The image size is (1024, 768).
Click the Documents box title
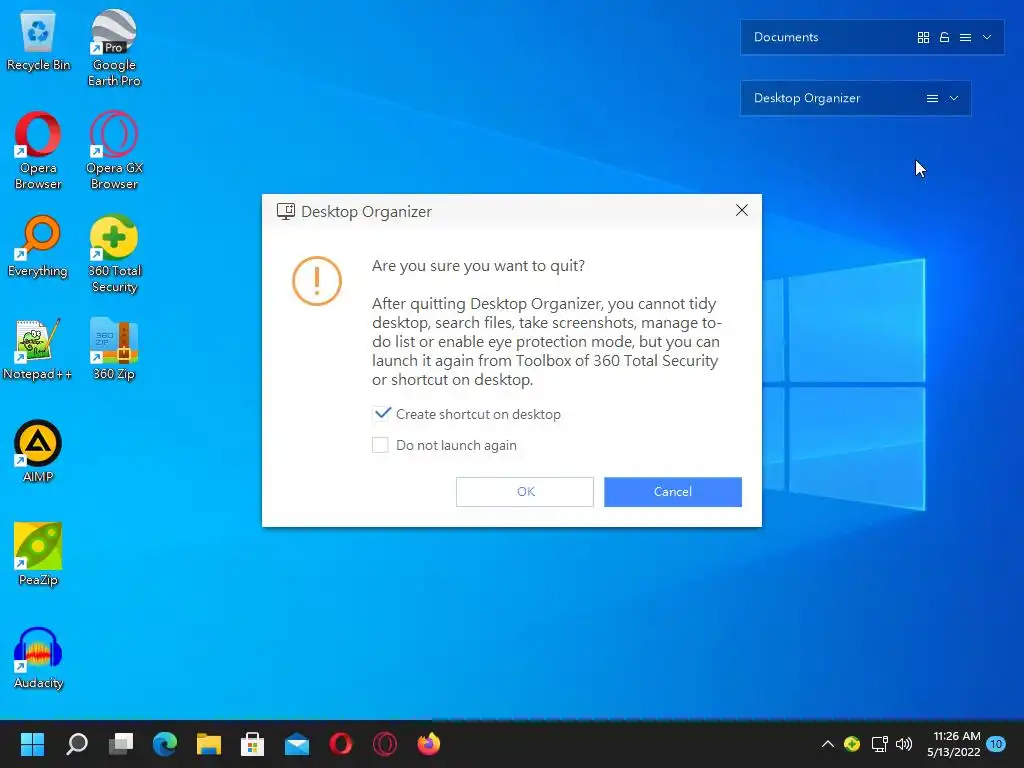(786, 37)
